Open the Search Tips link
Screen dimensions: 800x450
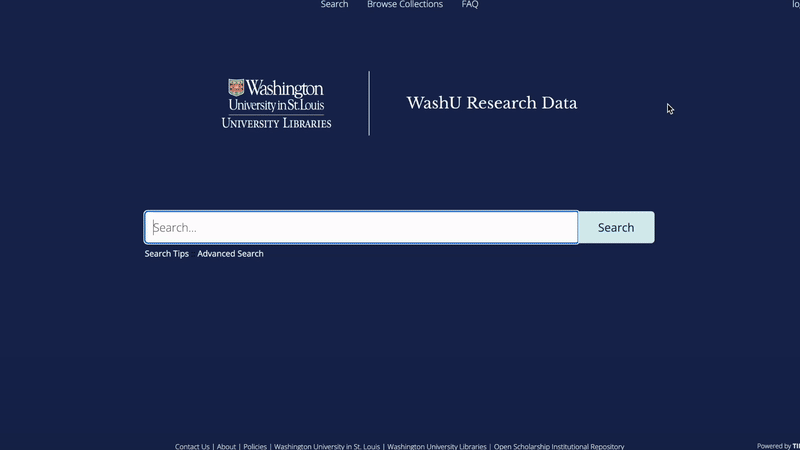tap(166, 254)
